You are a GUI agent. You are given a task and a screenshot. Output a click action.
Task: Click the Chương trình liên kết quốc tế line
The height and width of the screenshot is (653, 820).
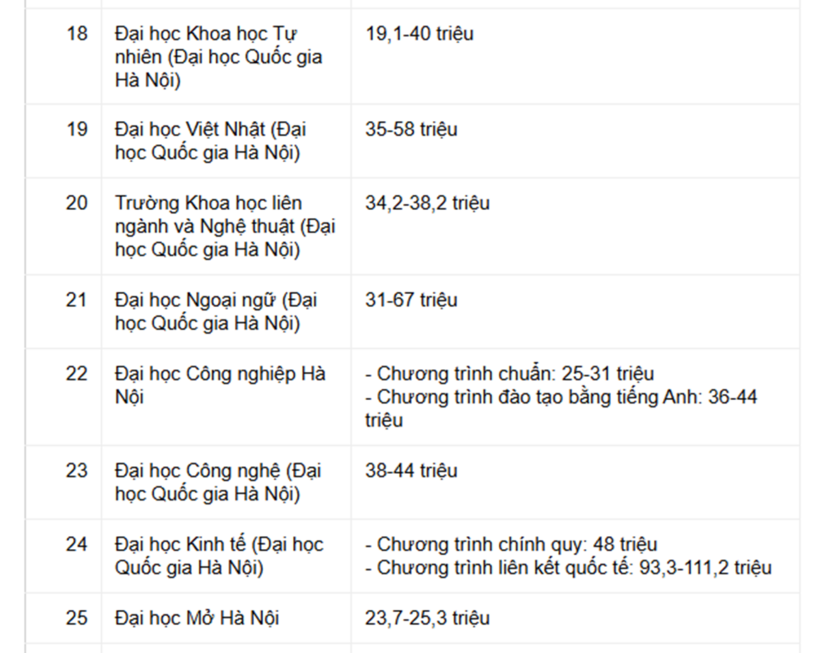568,568
